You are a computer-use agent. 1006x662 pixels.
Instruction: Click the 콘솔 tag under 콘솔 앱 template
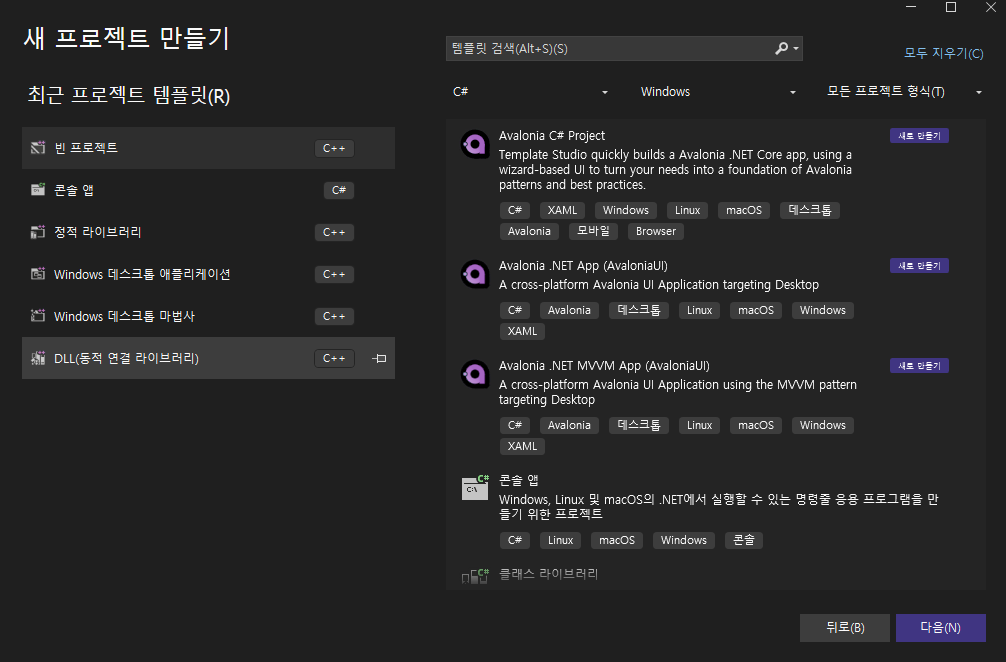(744, 540)
